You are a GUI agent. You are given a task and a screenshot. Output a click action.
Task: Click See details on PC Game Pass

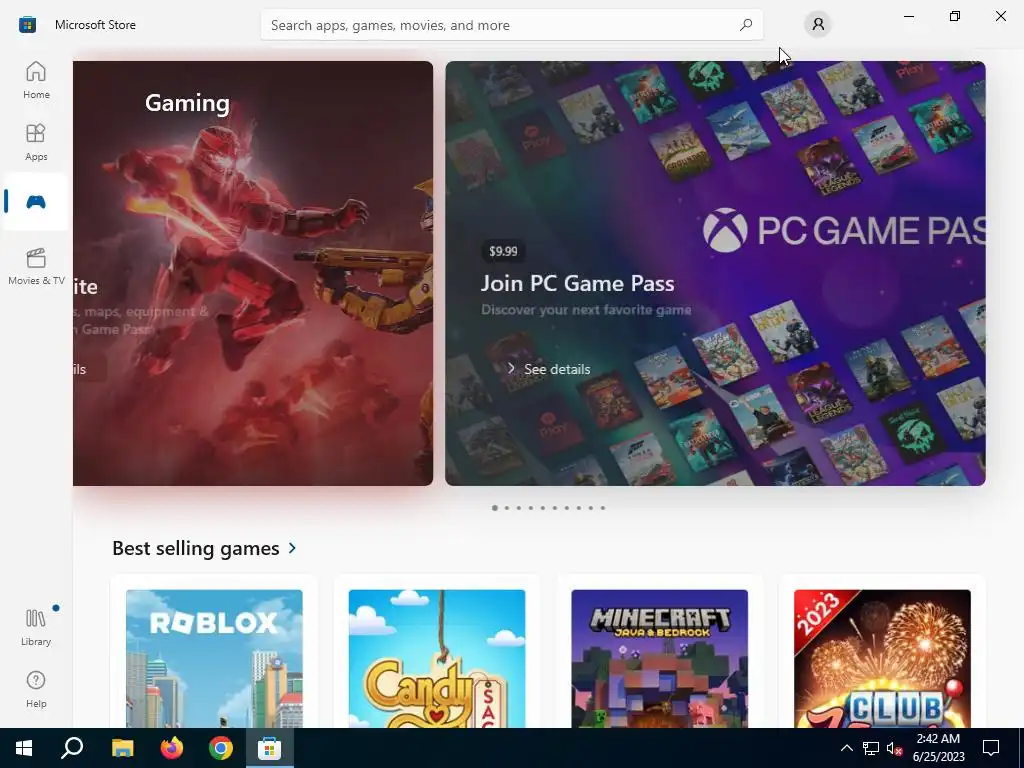pos(549,369)
